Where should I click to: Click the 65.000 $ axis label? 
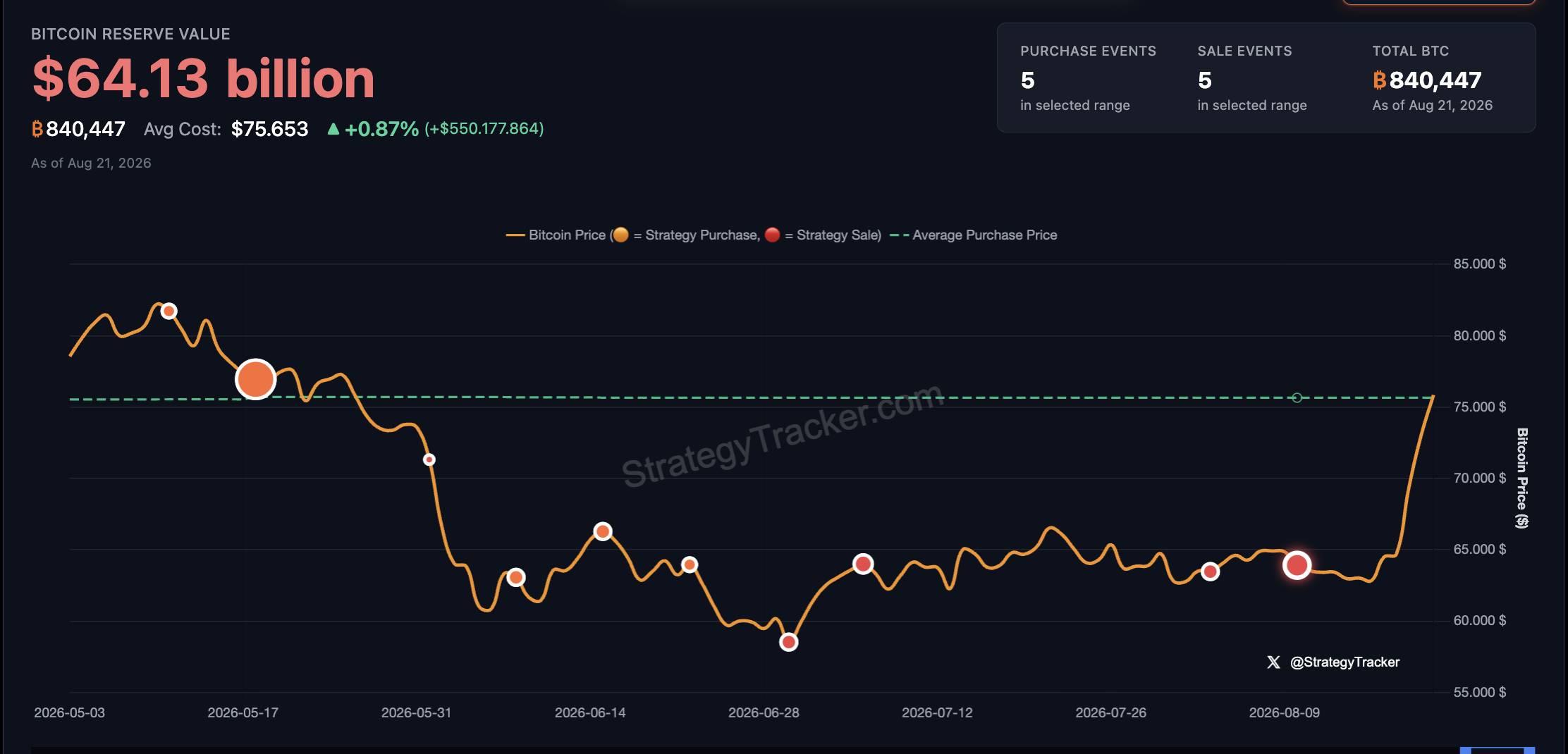[1480, 549]
